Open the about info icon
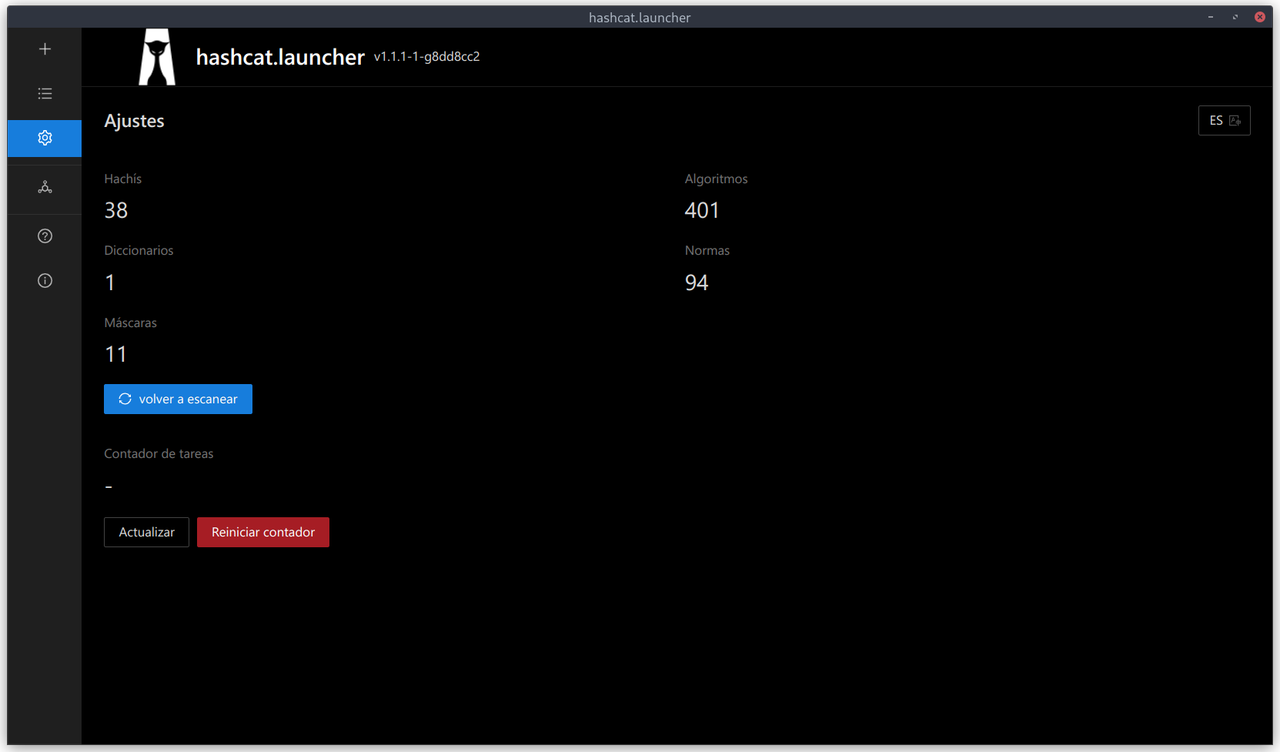1280x752 pixels. (44, 281)
